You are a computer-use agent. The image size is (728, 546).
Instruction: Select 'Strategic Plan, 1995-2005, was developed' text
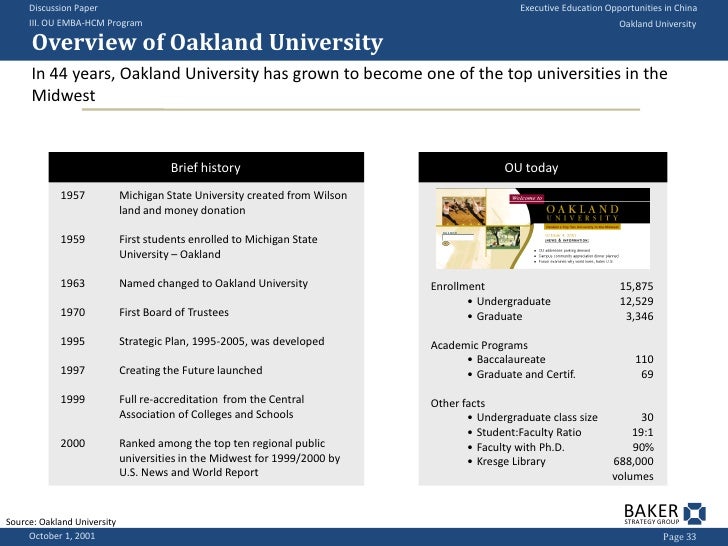point(221,341)
